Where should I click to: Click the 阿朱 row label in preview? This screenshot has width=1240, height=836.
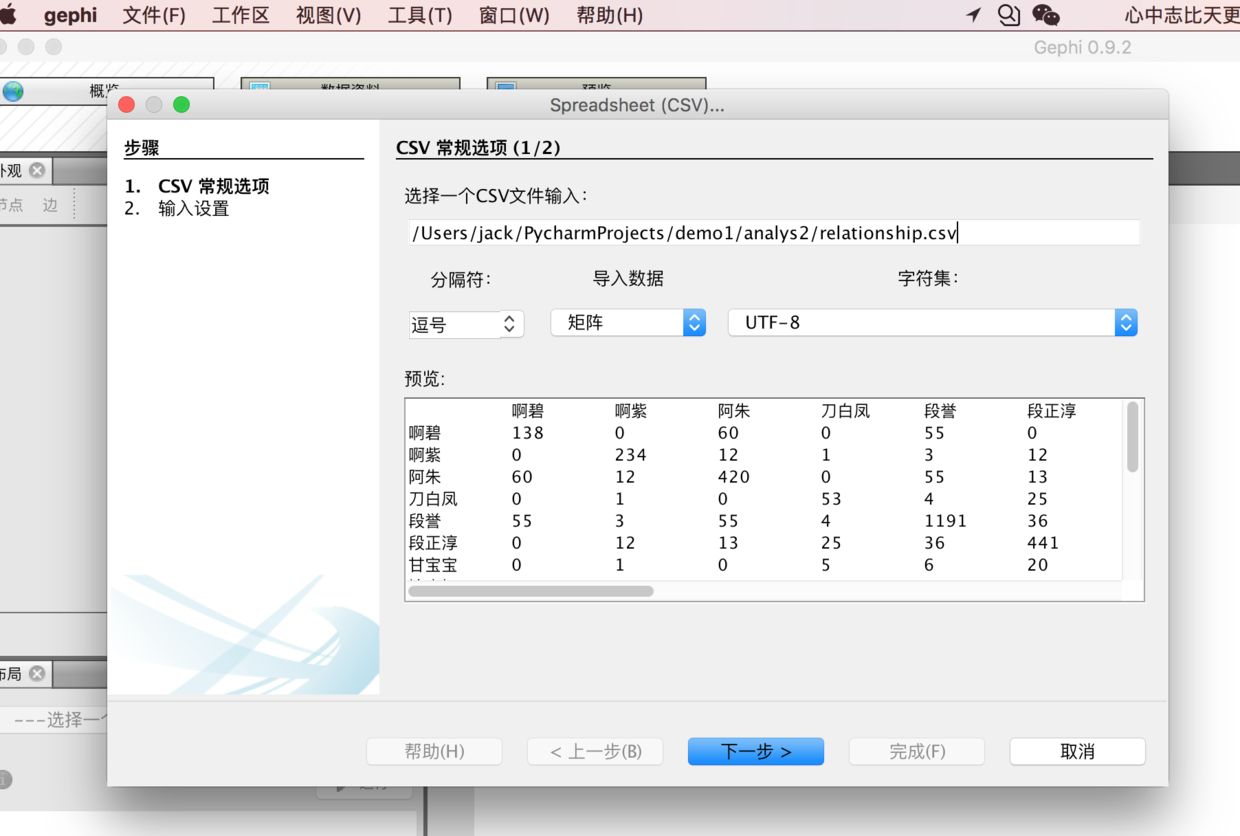[425, 477]
